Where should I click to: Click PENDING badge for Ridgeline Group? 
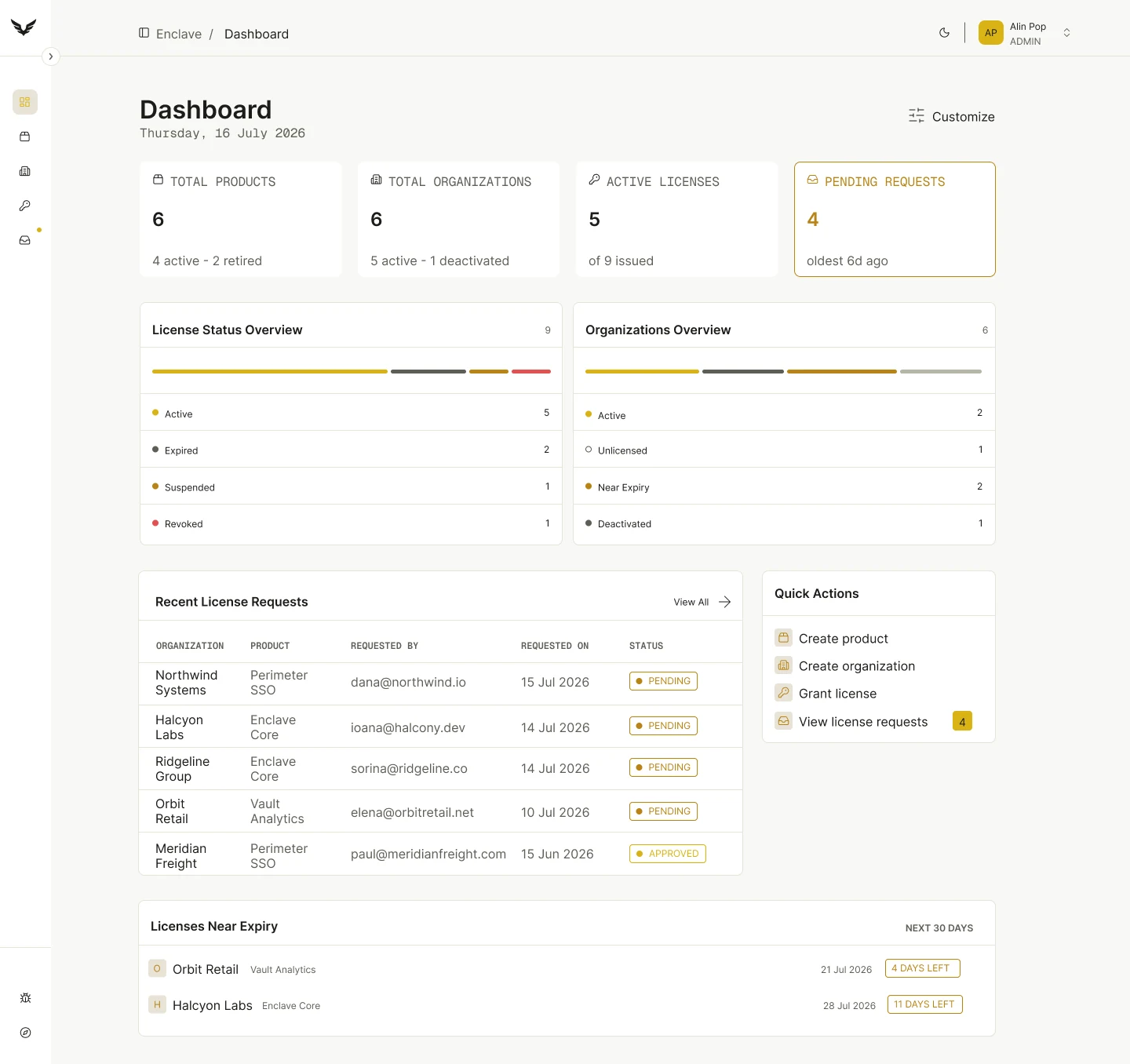point(663,767)
